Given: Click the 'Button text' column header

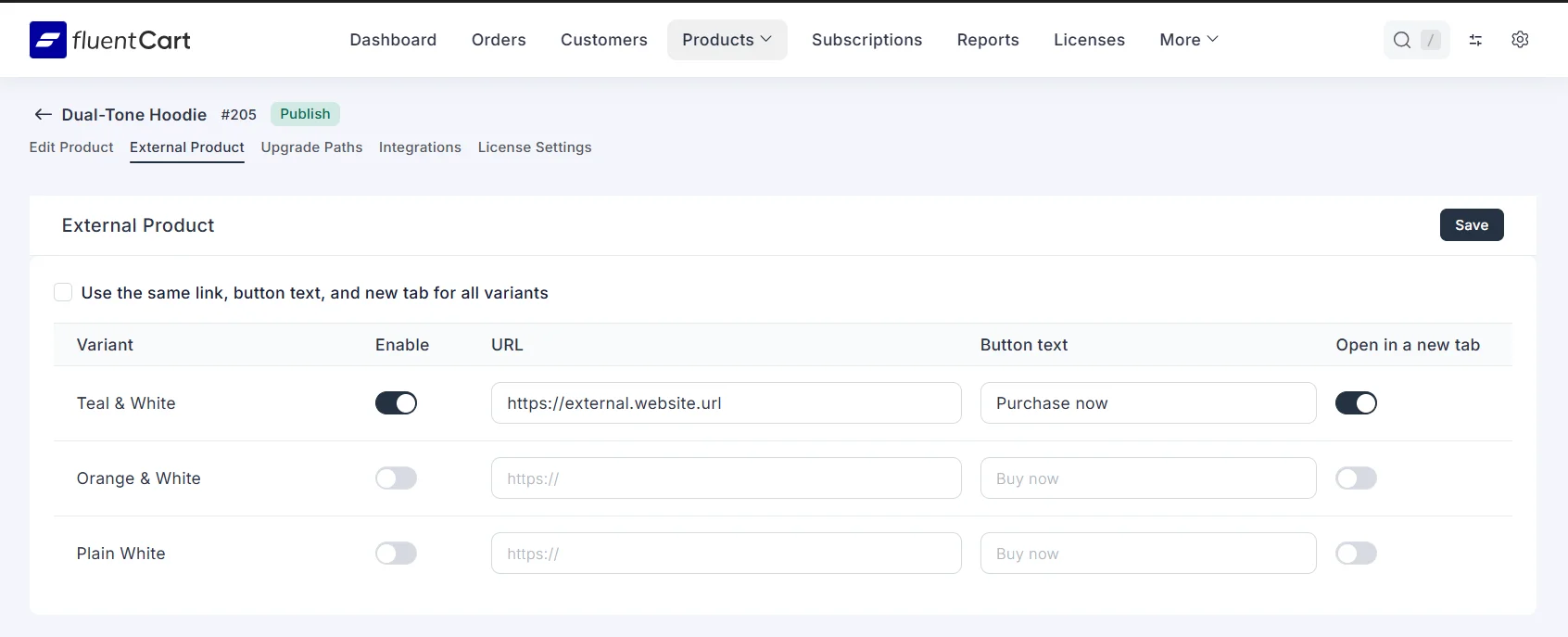Looking at the screenshot, I should pos(1024,345).
